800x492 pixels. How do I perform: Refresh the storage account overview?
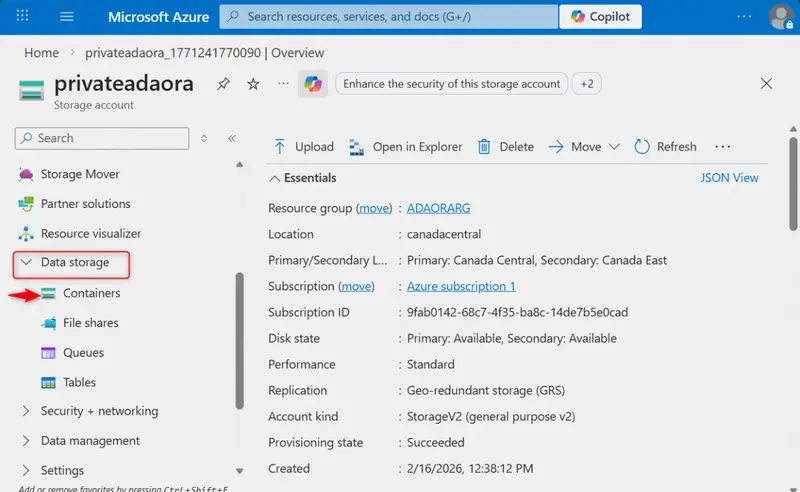click(665, 146)
